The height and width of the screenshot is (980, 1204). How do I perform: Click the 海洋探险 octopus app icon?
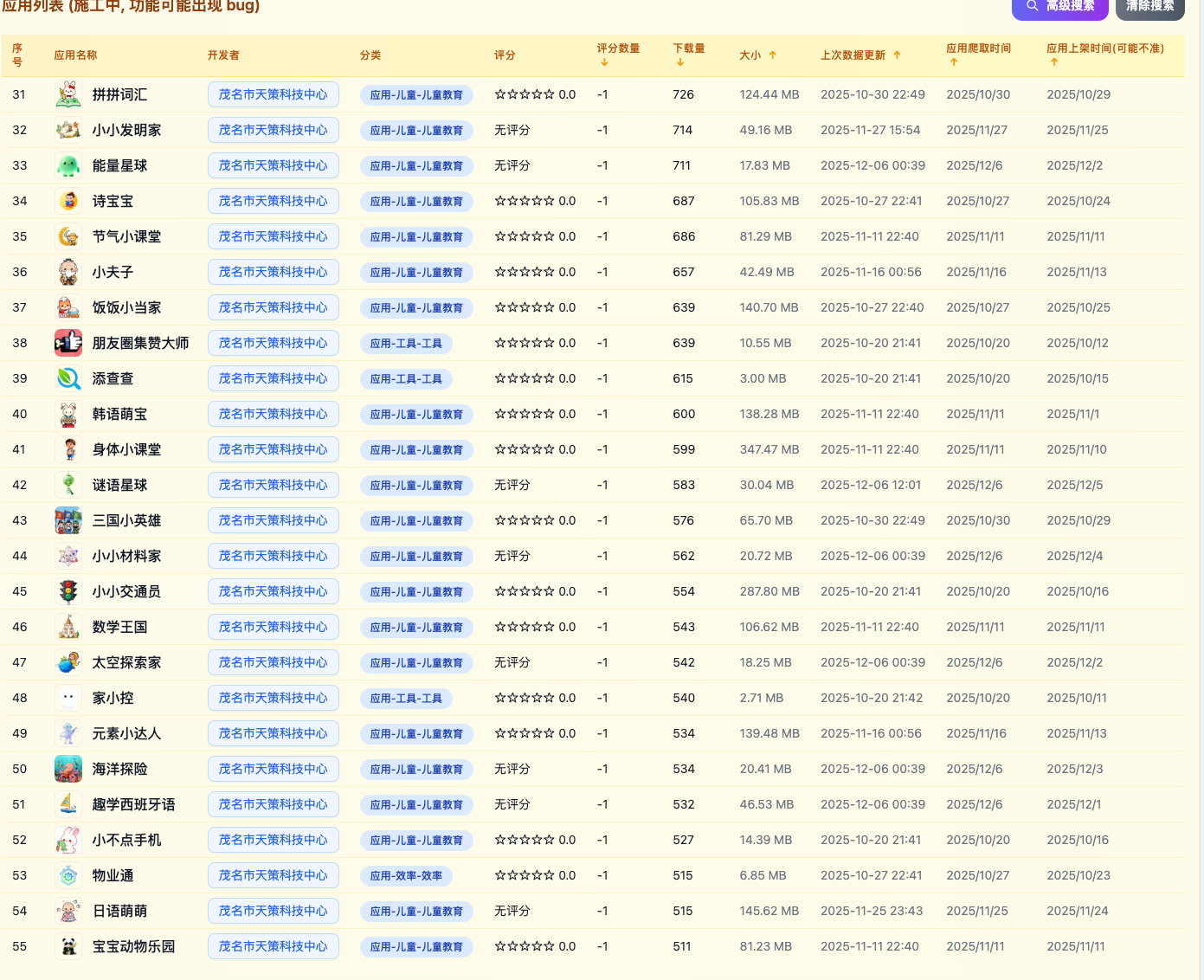click(x=68, y=769)
